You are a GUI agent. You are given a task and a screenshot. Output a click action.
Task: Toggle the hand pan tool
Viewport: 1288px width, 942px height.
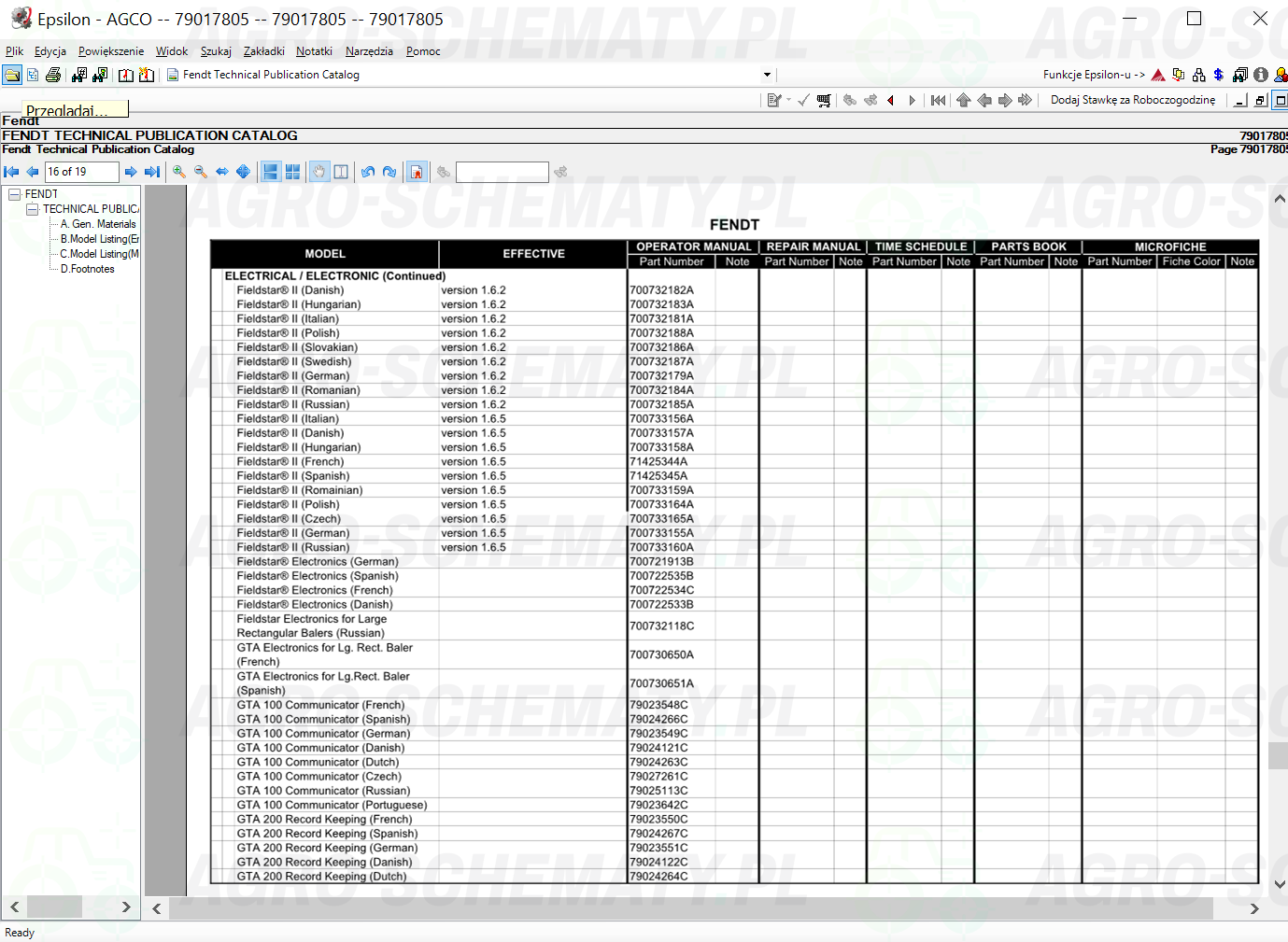coord(319,172)
